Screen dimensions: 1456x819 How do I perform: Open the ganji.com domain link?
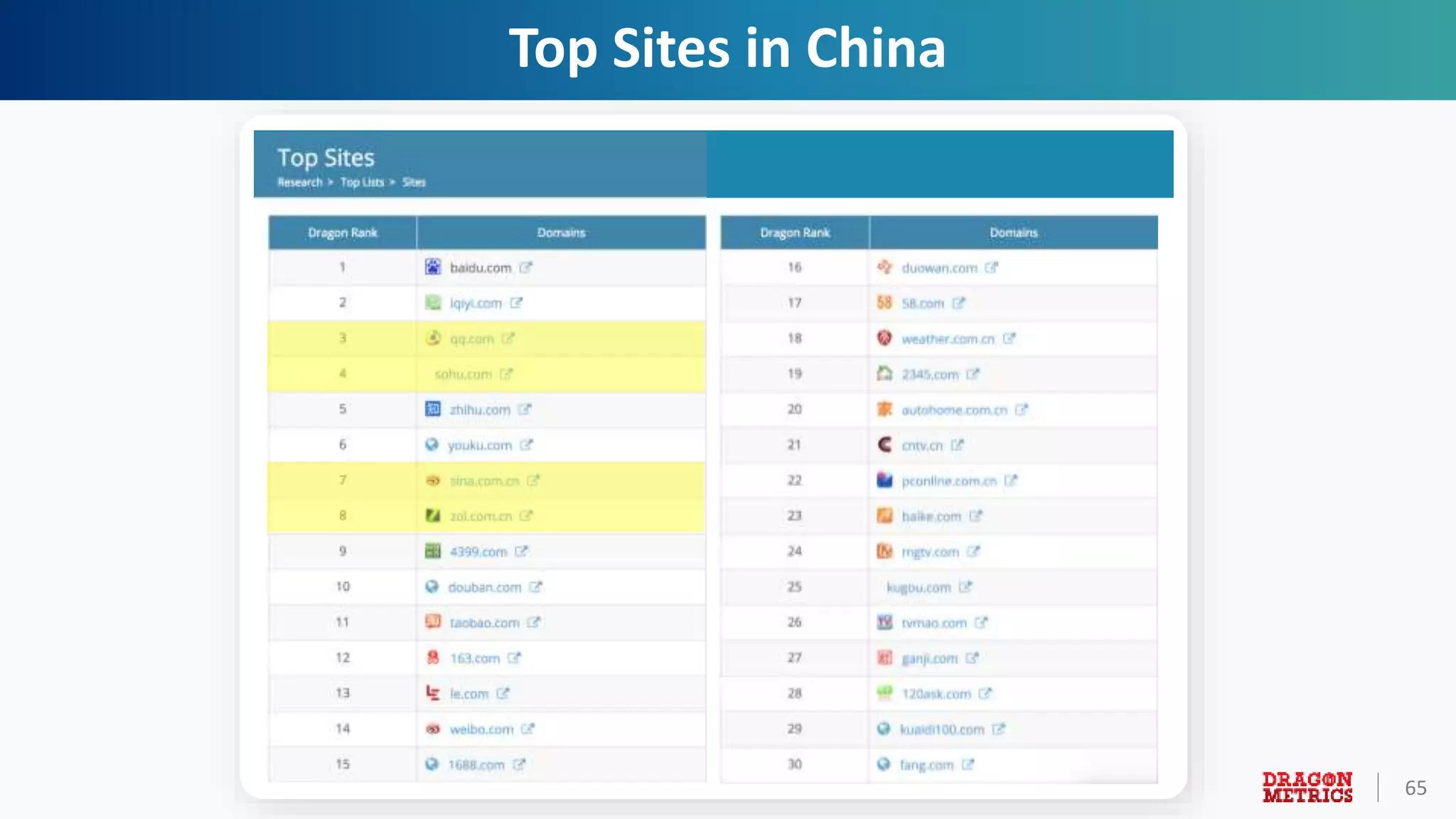click(929, 659)
